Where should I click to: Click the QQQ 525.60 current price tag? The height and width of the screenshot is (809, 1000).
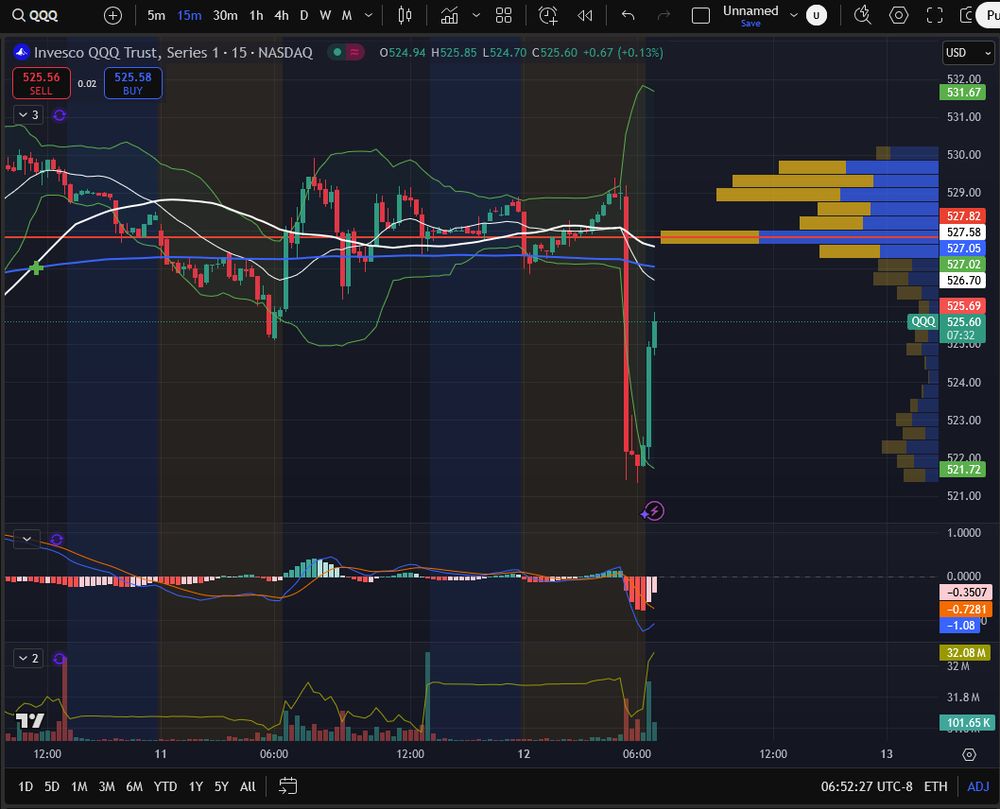947,328
